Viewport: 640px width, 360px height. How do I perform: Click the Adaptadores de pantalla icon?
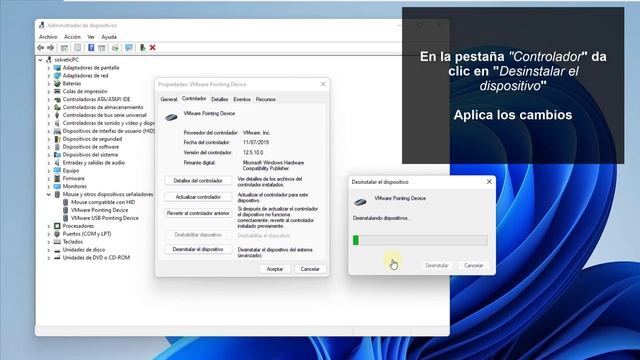coord(57,68)
